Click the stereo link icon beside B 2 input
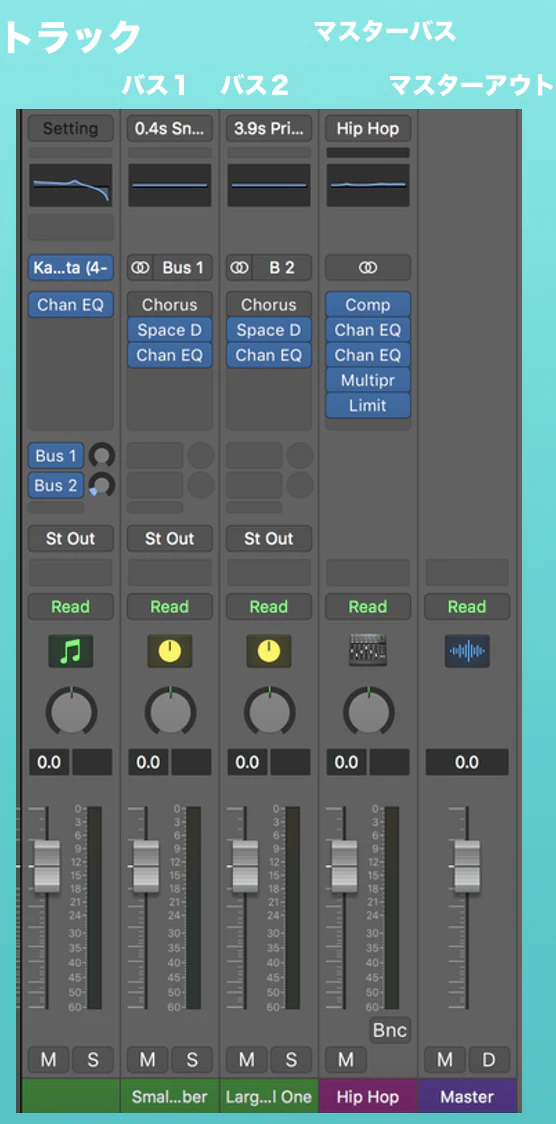 [239, 268]
